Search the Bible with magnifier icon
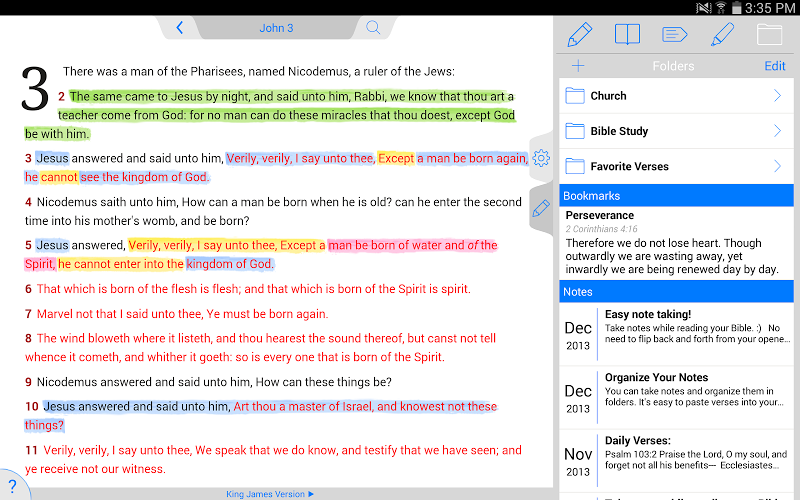The image size is (800, 500). coord(373,28)
